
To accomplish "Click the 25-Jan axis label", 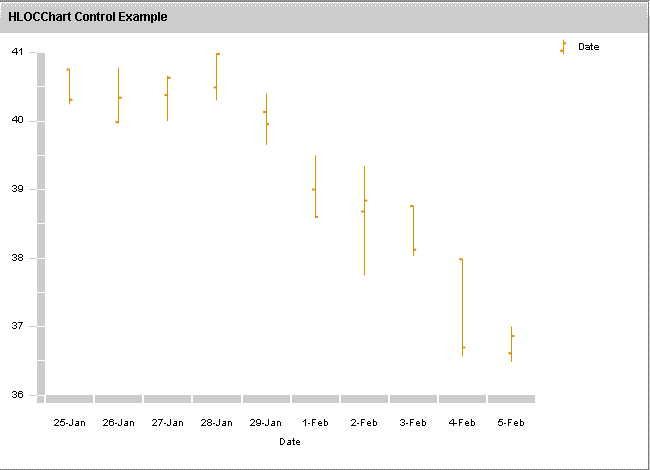I will point(70,423).
